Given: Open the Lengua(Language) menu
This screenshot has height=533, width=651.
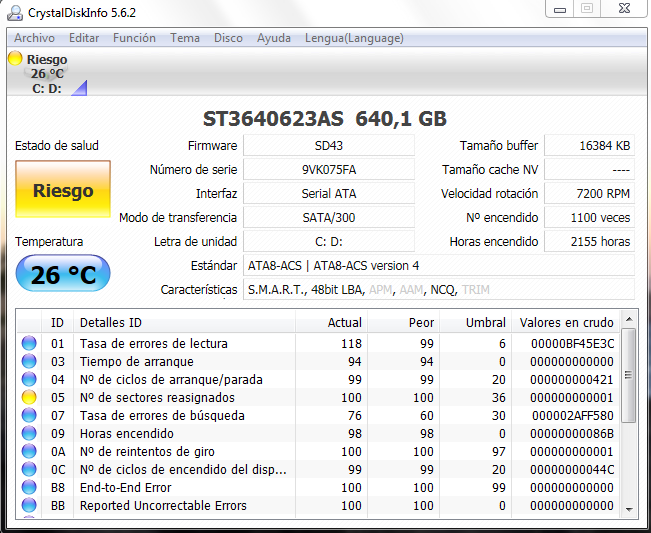Looking at the screenshot, I should point(354,38).
